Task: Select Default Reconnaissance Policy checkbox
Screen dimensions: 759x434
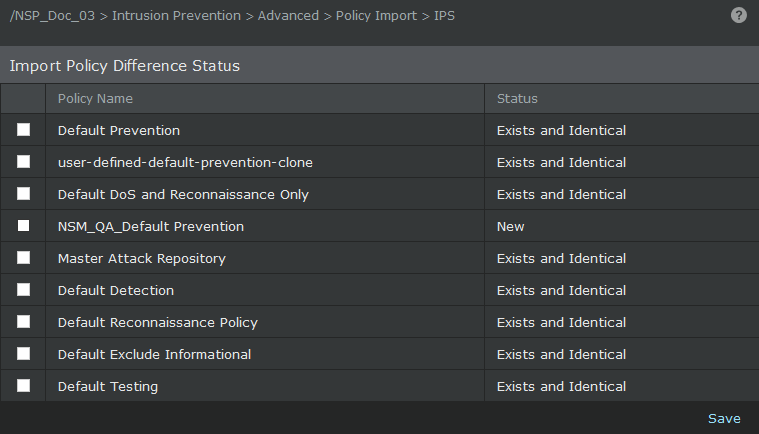Action: click(23, 322)
